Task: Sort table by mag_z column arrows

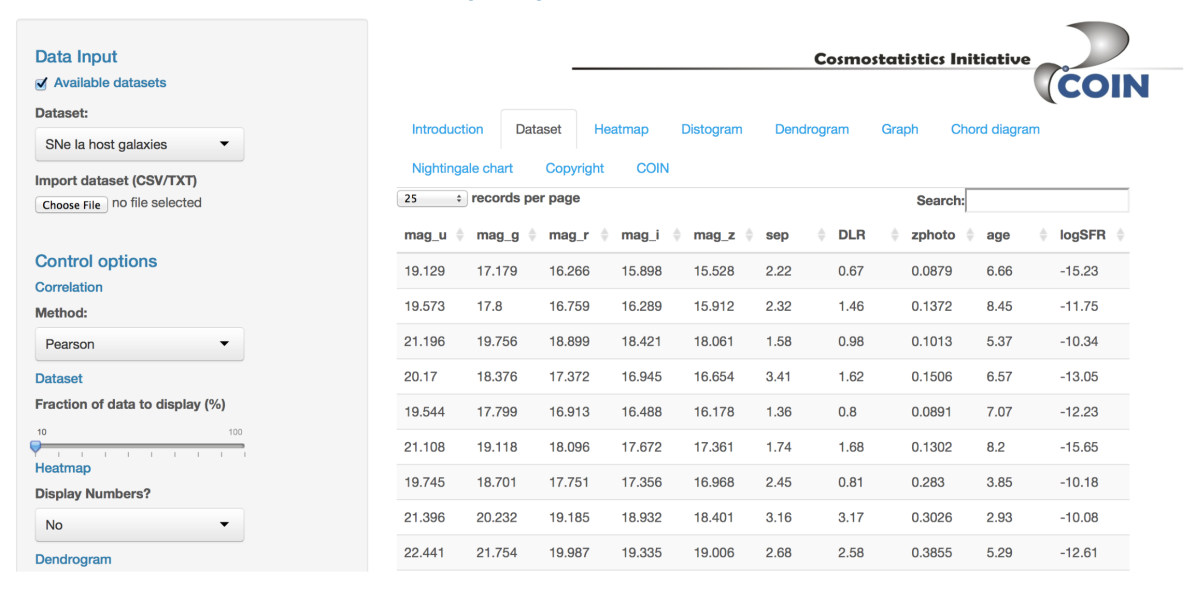Action: [x=750, y=235]
